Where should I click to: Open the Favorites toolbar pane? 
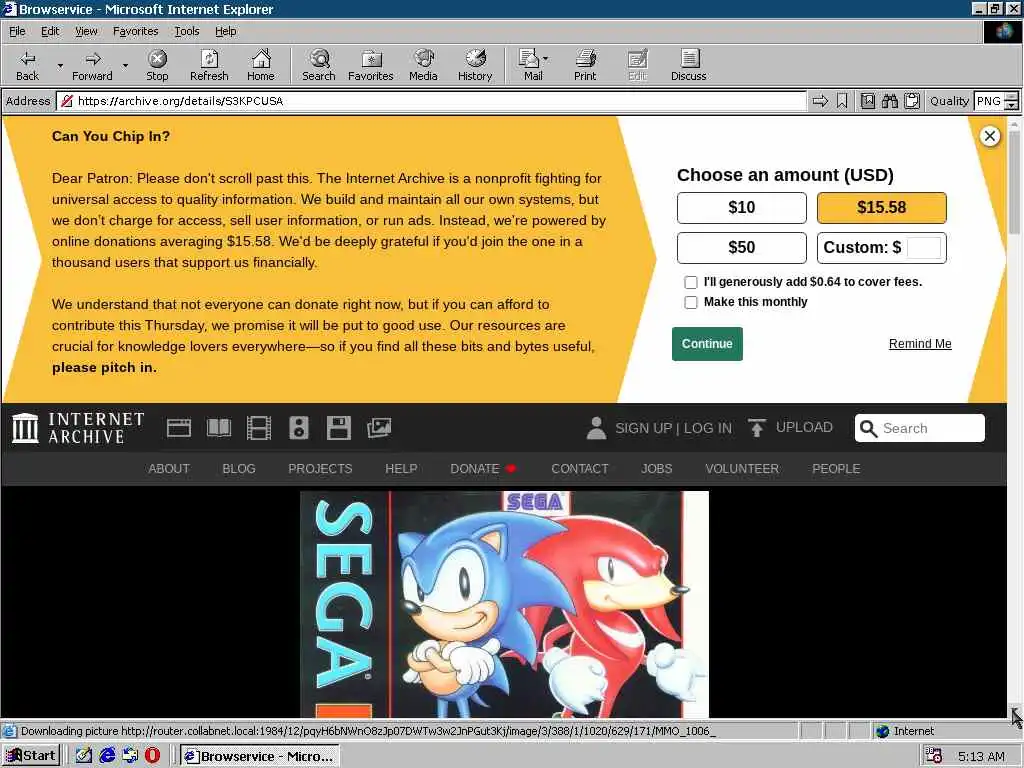click(x=370, y=65)
